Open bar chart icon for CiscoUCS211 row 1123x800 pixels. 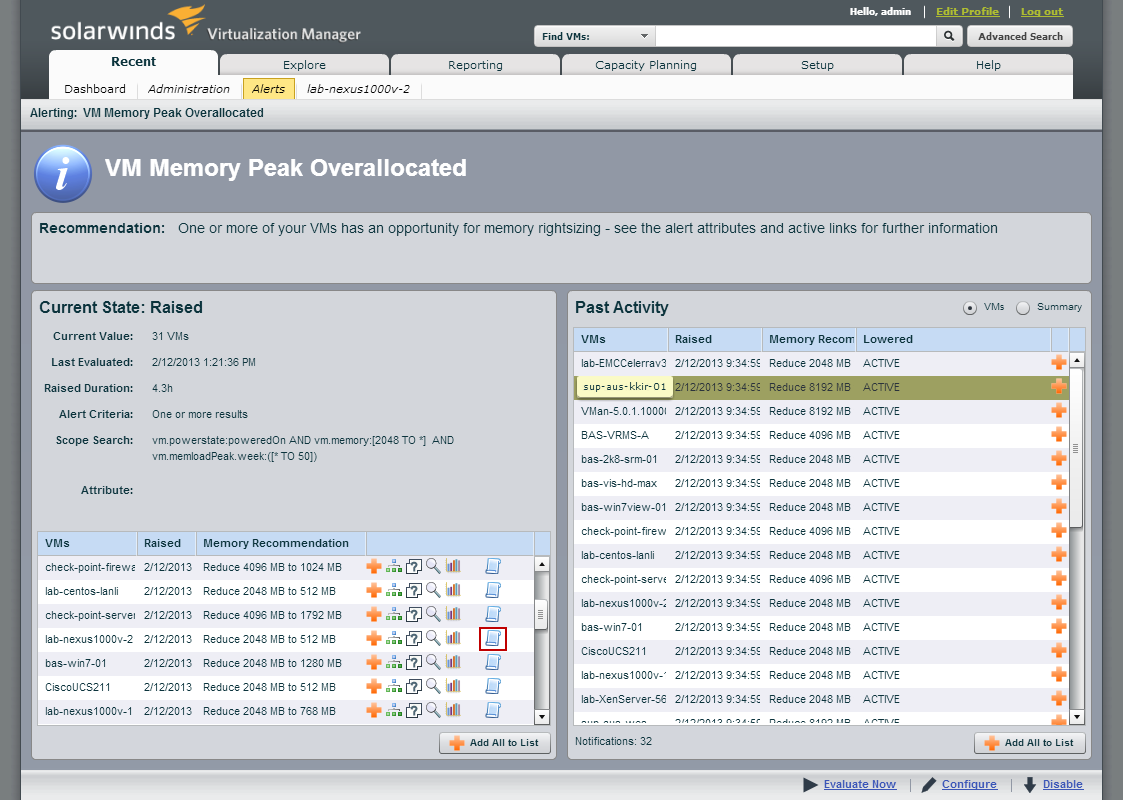(453, 687)
